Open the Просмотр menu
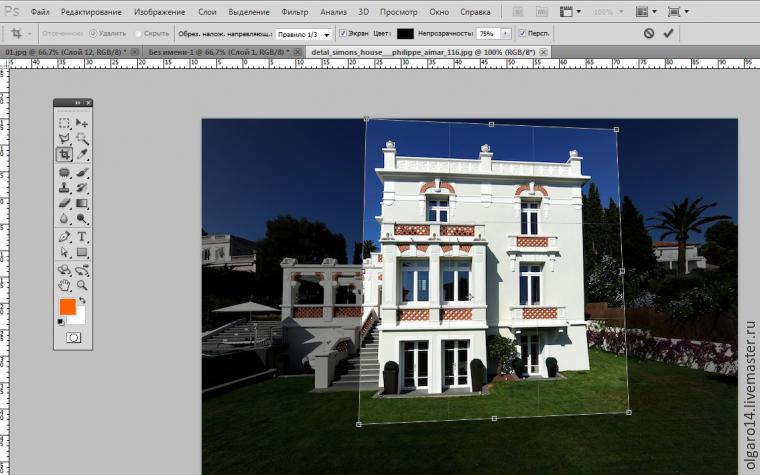 click(x=398, y=12)
